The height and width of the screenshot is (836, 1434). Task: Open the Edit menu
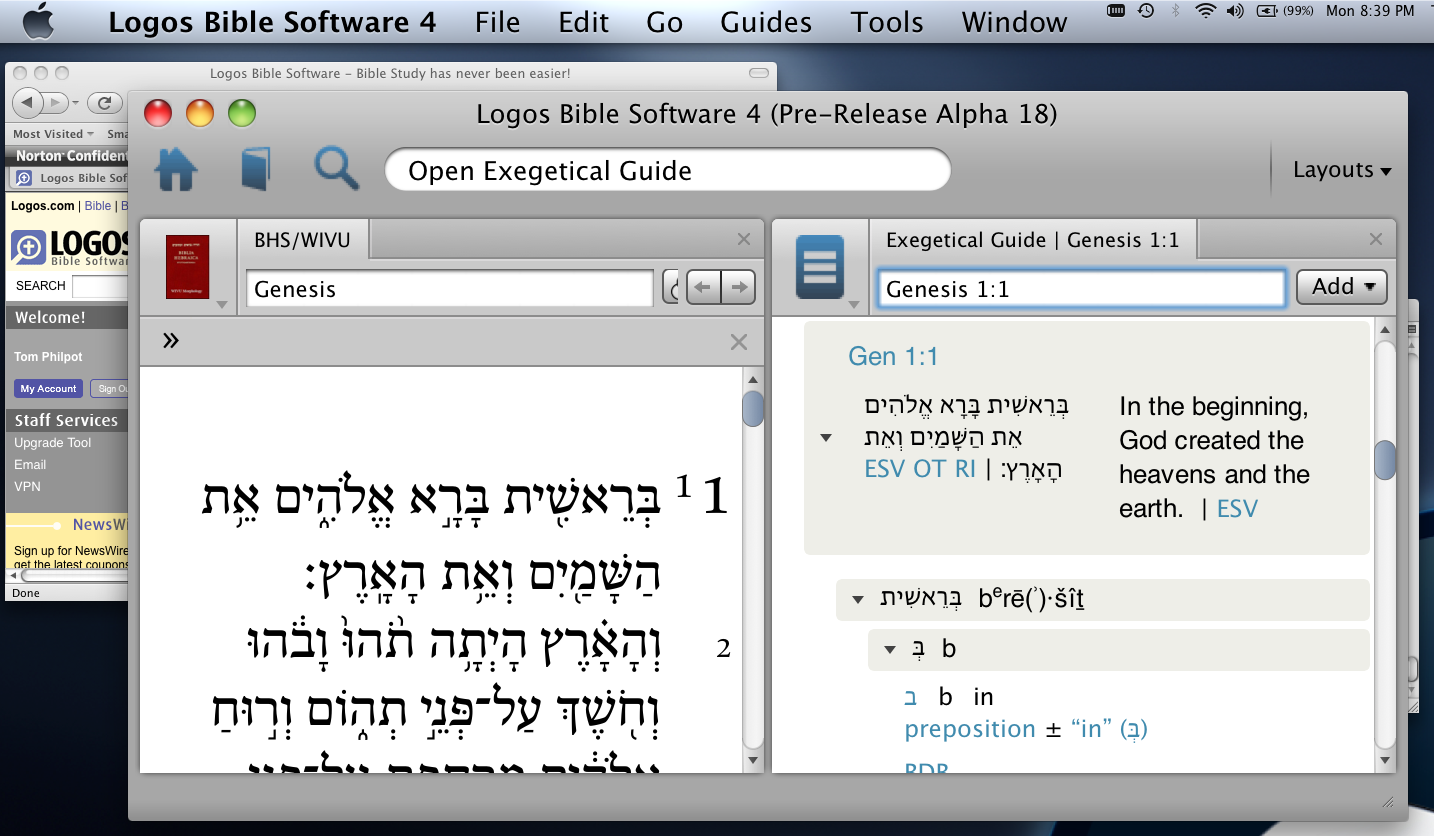pos(584,21)
